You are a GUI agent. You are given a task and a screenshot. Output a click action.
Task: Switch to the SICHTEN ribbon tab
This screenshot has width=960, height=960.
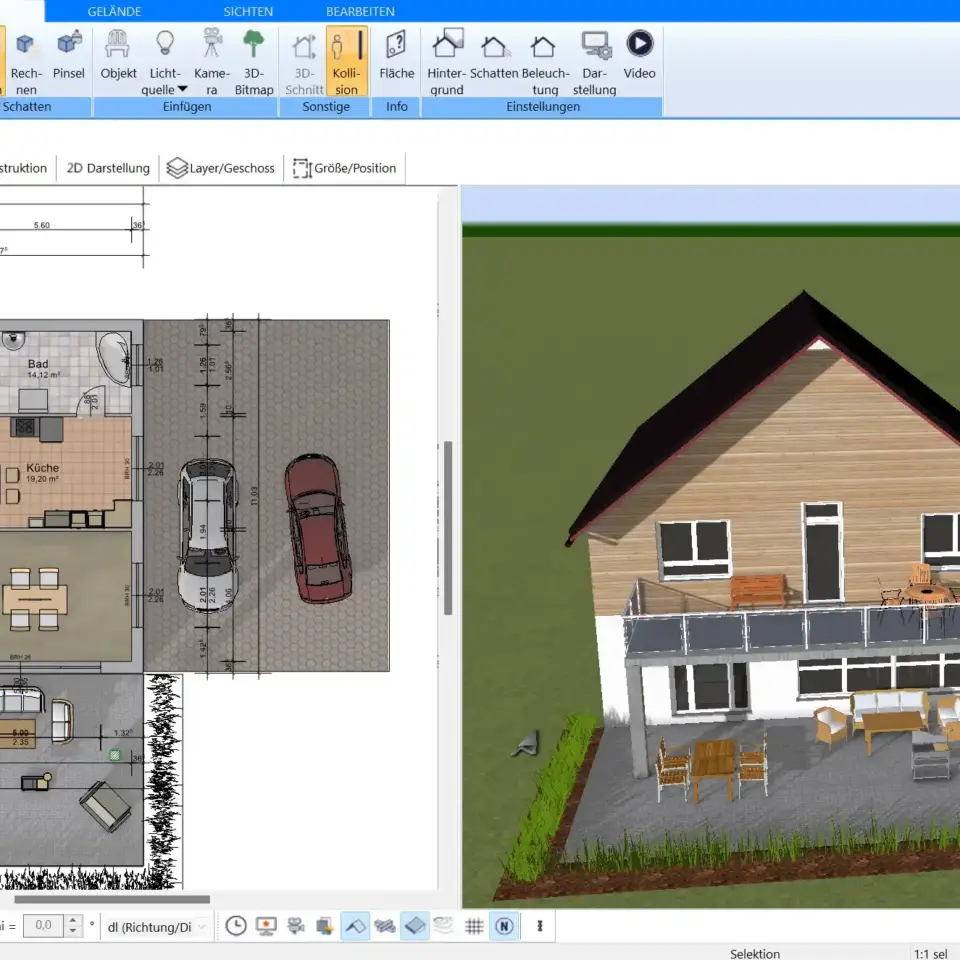click(x=248, y=12)
